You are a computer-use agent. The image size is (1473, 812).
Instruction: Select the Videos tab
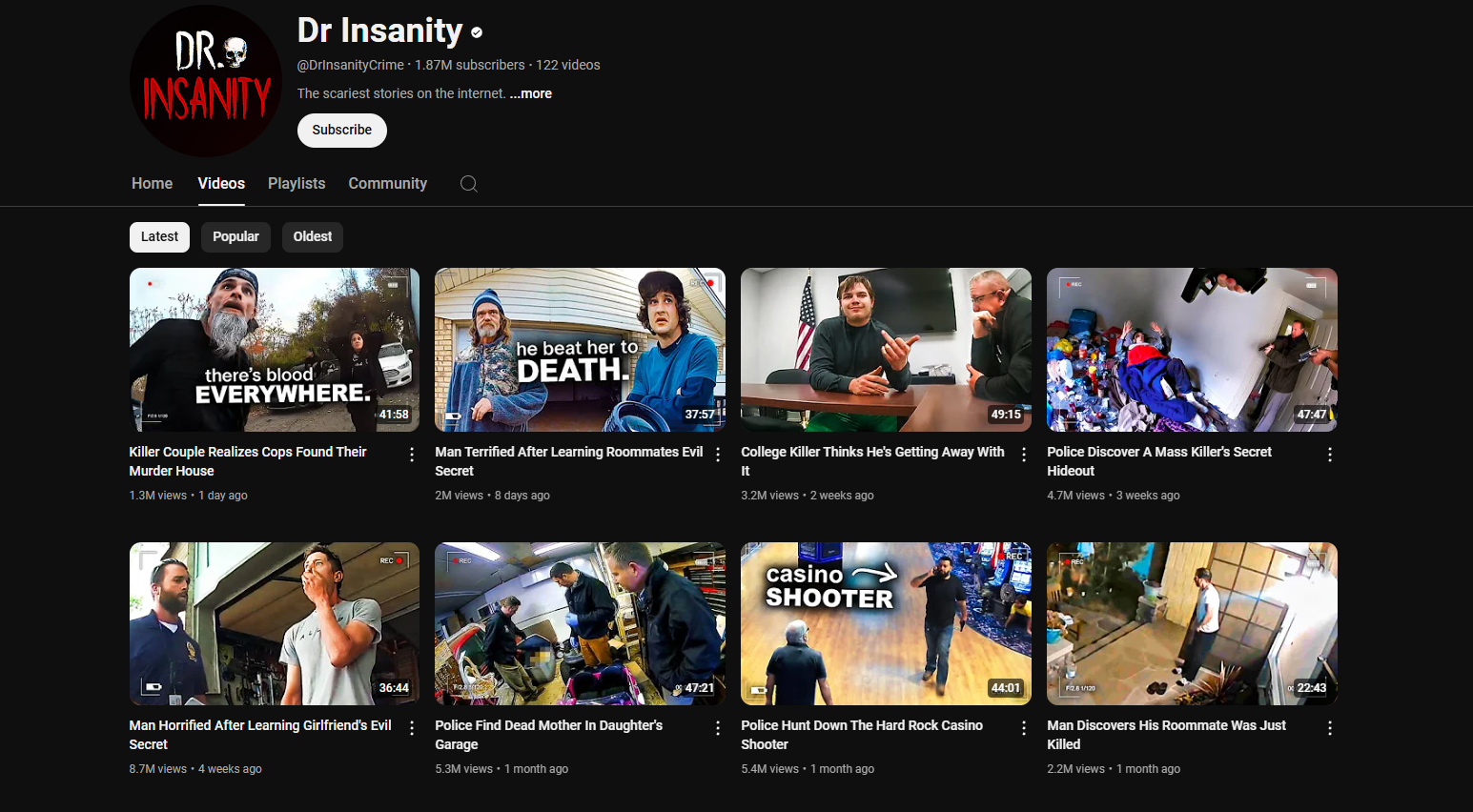coord(221,184)
